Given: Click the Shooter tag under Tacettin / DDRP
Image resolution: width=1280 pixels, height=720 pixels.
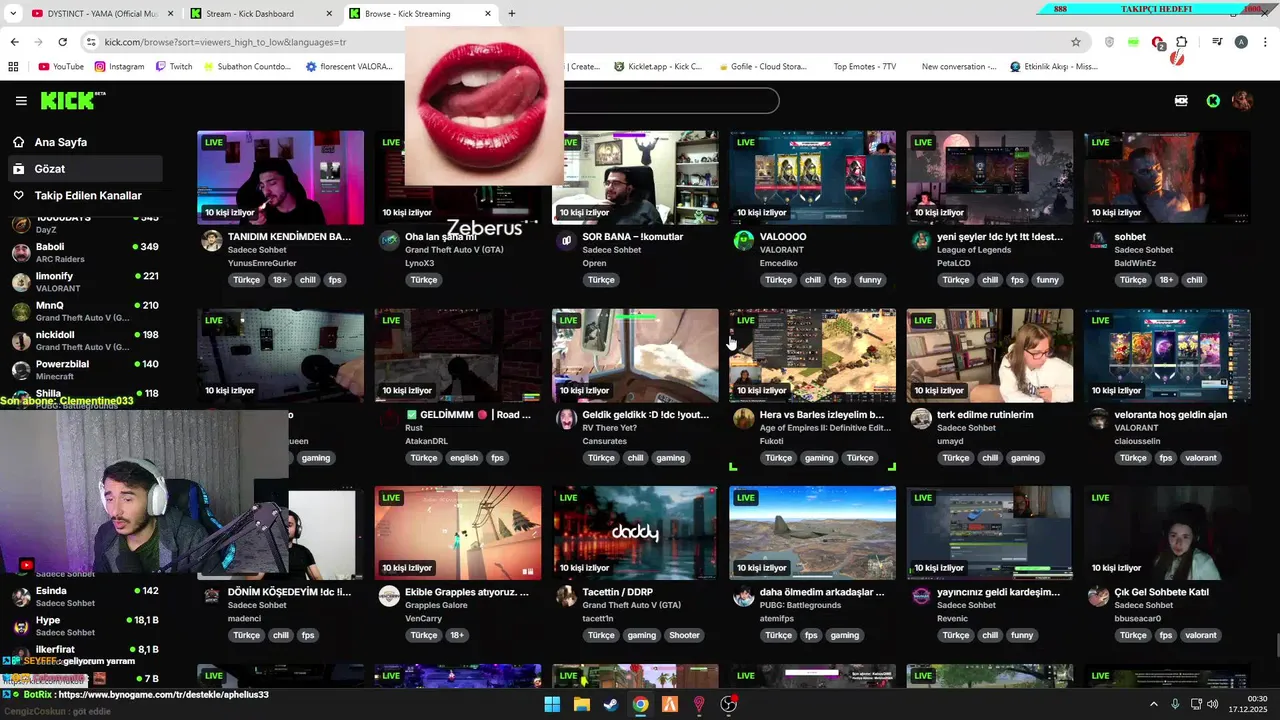Looking at the screenshot, I should tap(684, 635).
